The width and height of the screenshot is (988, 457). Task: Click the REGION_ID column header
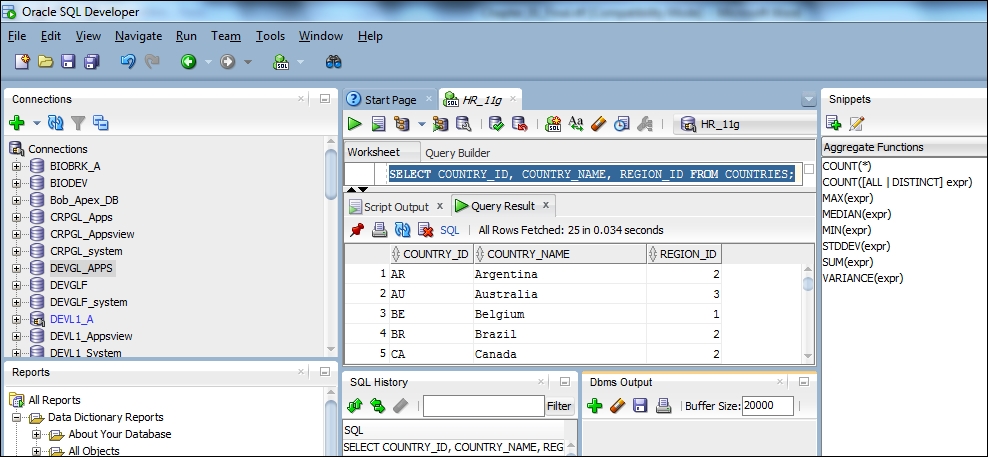(x=684, y=254)
